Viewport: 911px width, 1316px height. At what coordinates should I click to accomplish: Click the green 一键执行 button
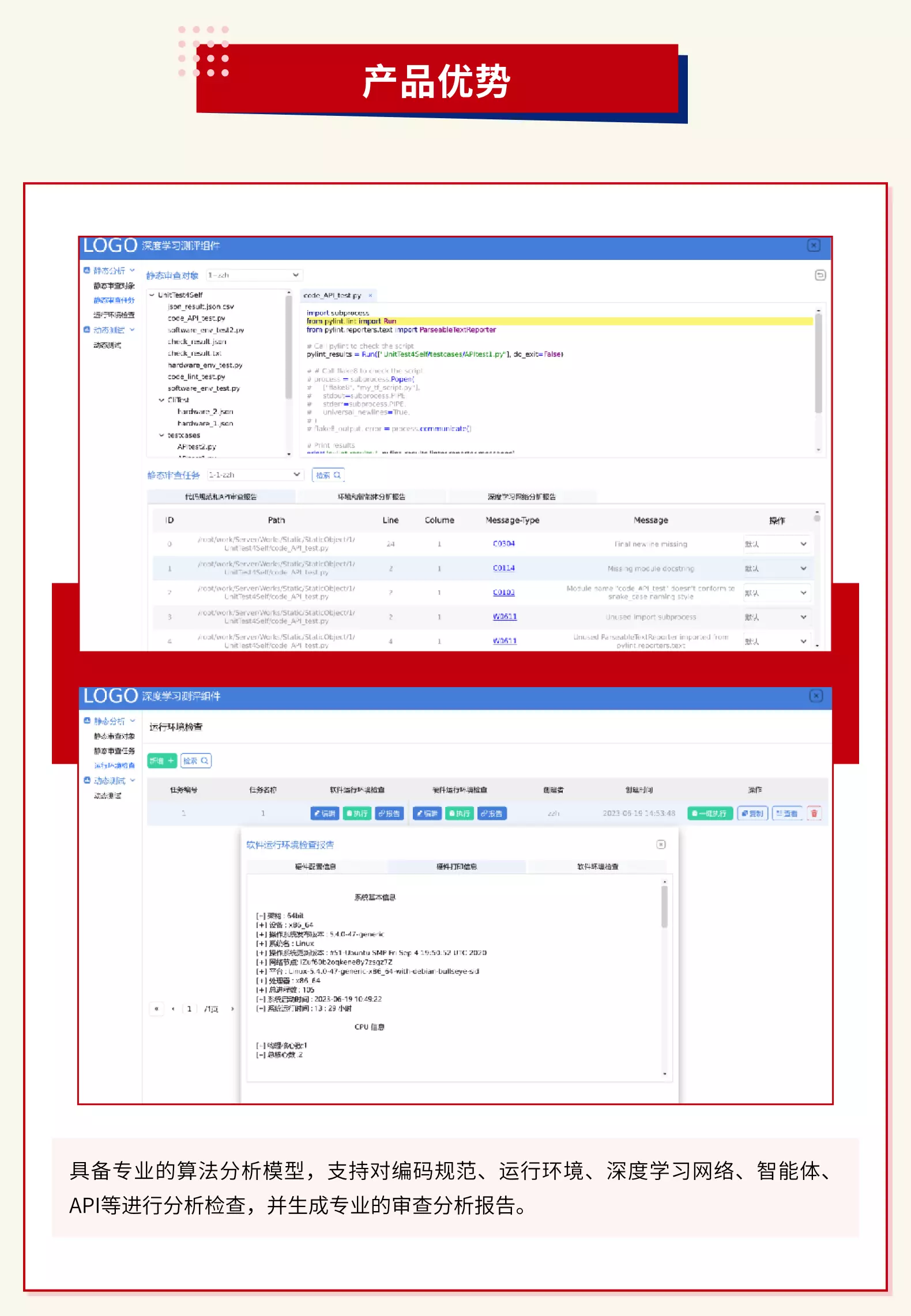coord(710,813)
